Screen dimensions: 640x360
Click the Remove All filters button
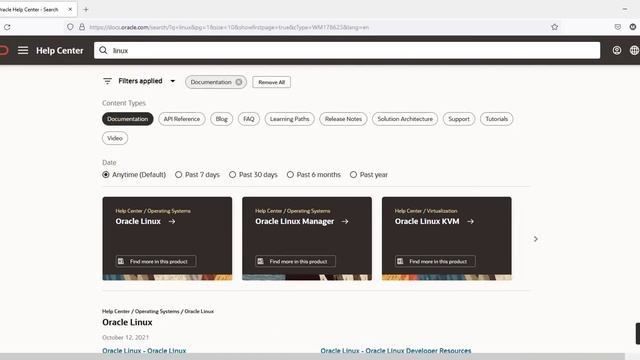(x=271, y=82)
